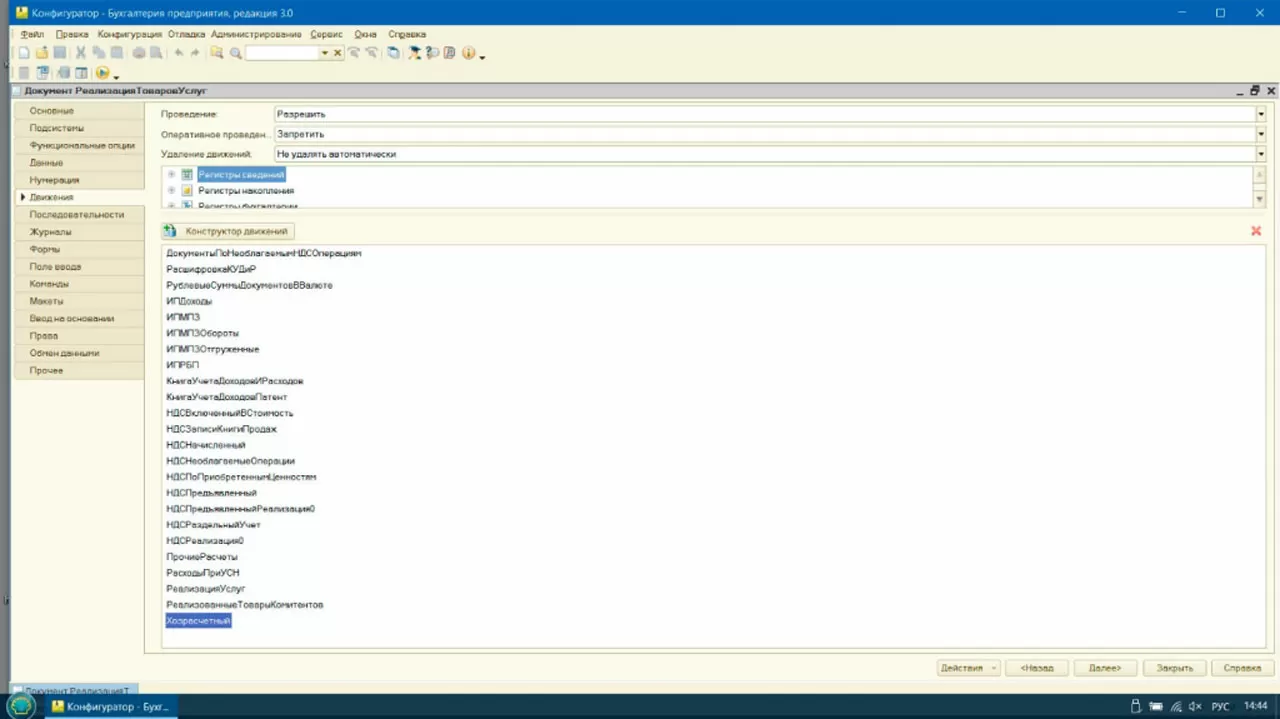Click the question mark help icon

[x=432, y=53]
